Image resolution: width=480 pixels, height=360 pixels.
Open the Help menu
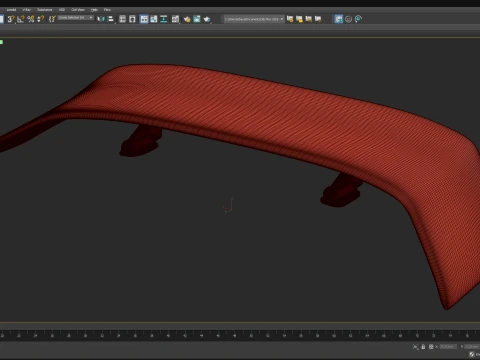coord(94,10)
